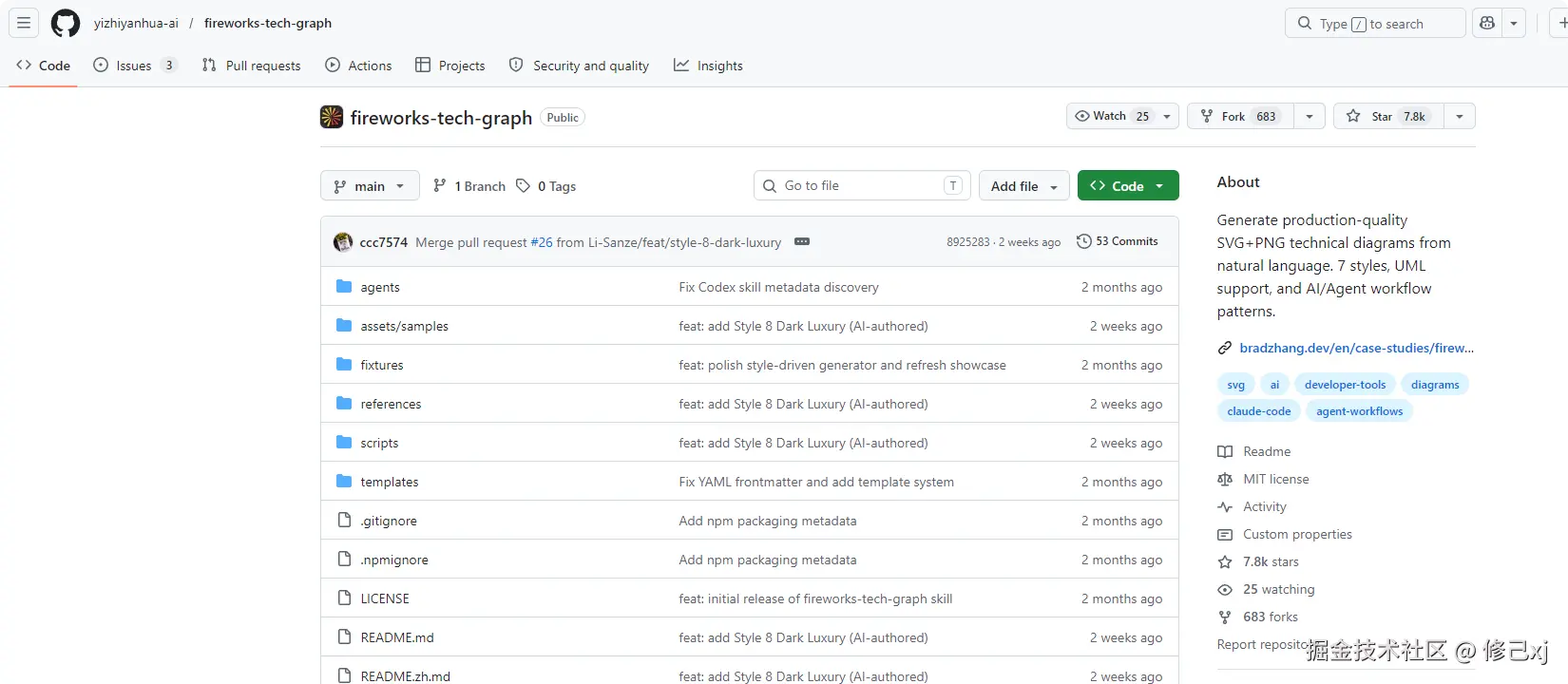The image size is (1568, 684).
Task: Open ccc7574 author profile link
Action: 383,242
